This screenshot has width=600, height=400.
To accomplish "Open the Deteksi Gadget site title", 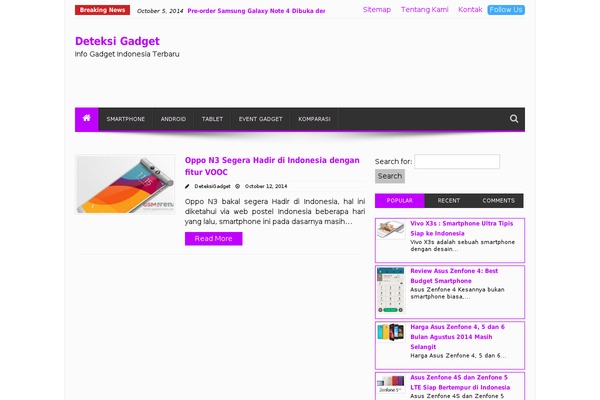I will (117, 41).
